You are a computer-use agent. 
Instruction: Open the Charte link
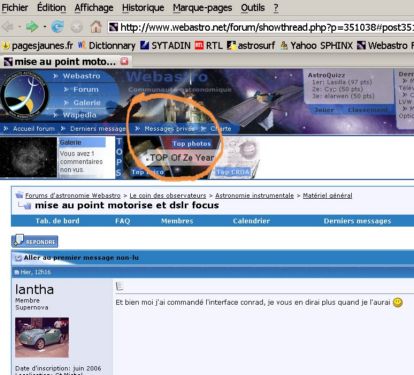click(221, 129)
